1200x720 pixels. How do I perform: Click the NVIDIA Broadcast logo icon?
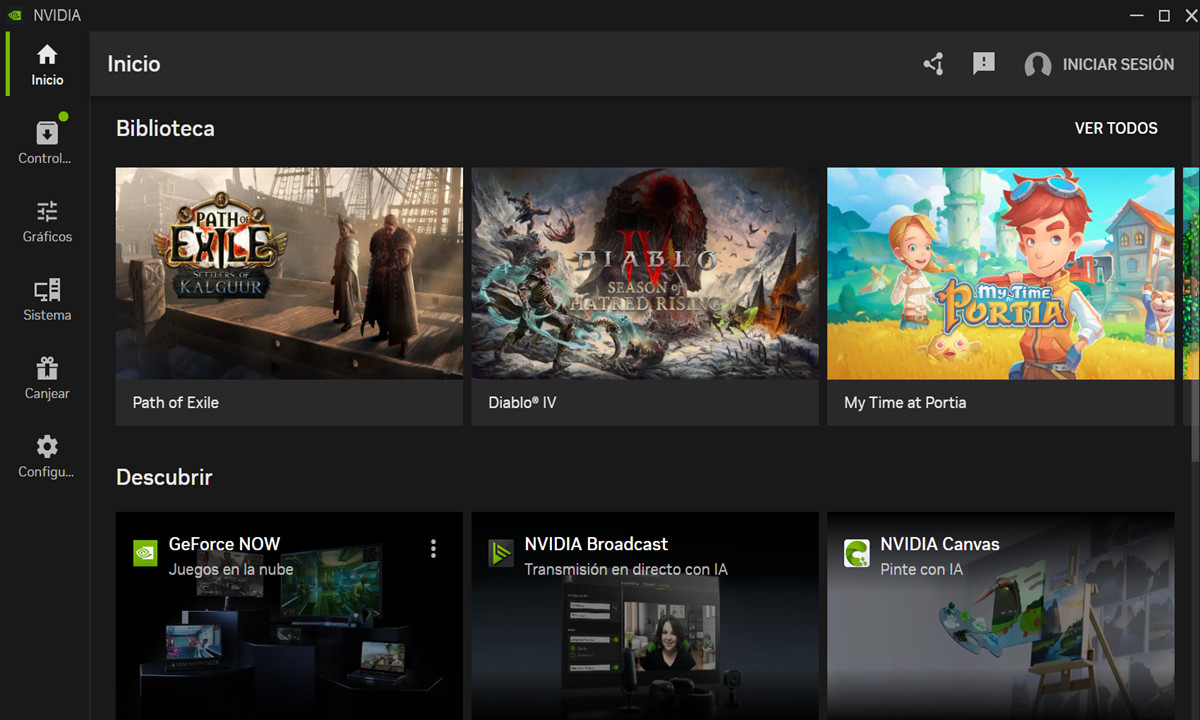pos(500,552)
